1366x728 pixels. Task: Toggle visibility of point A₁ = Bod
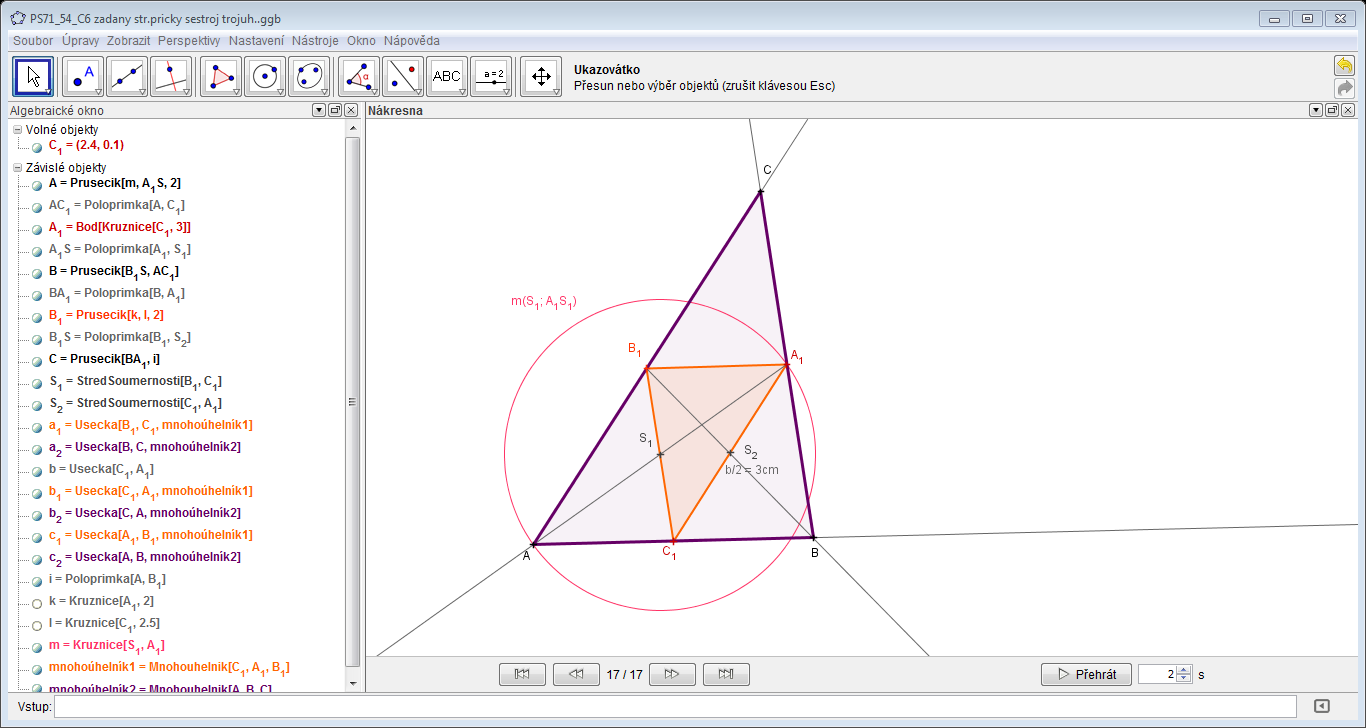(37, 228)
